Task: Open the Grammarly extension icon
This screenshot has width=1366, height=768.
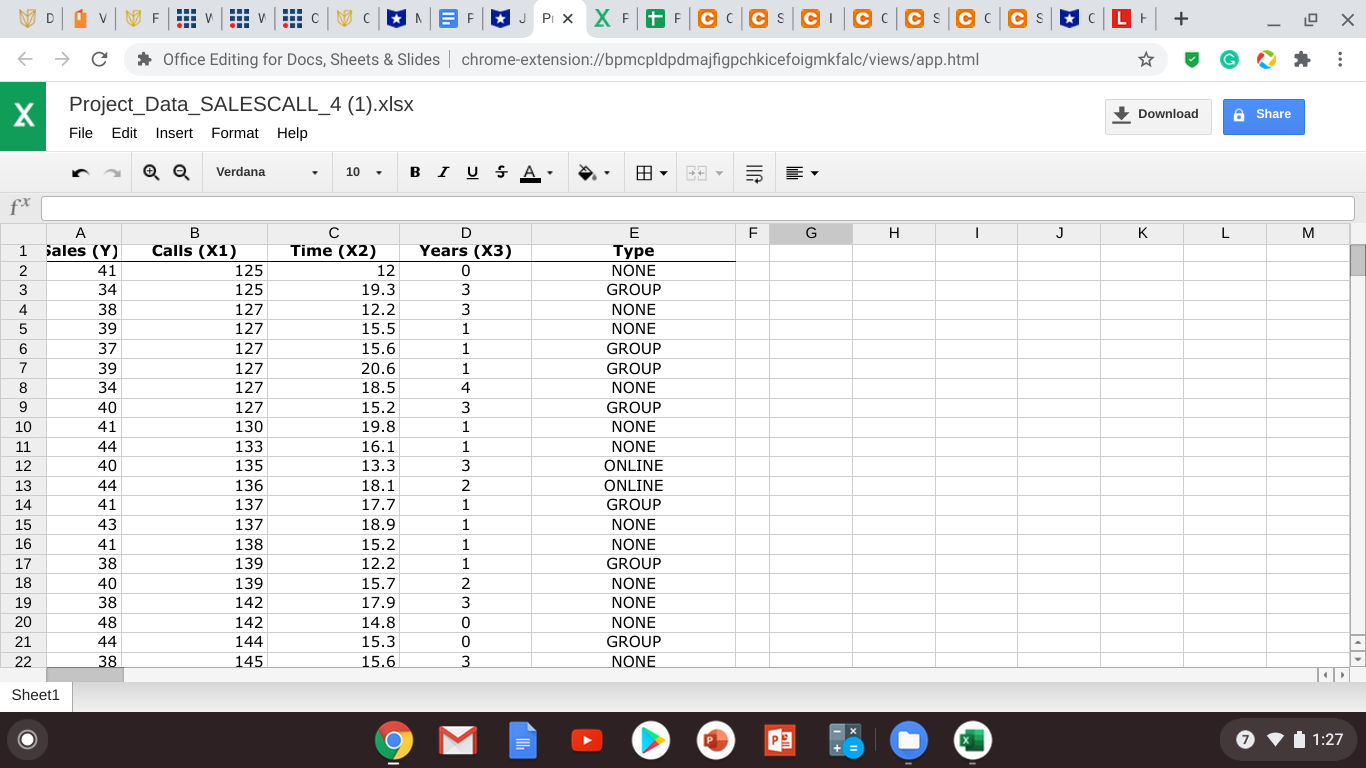Action: click(x=1229, y=59)
